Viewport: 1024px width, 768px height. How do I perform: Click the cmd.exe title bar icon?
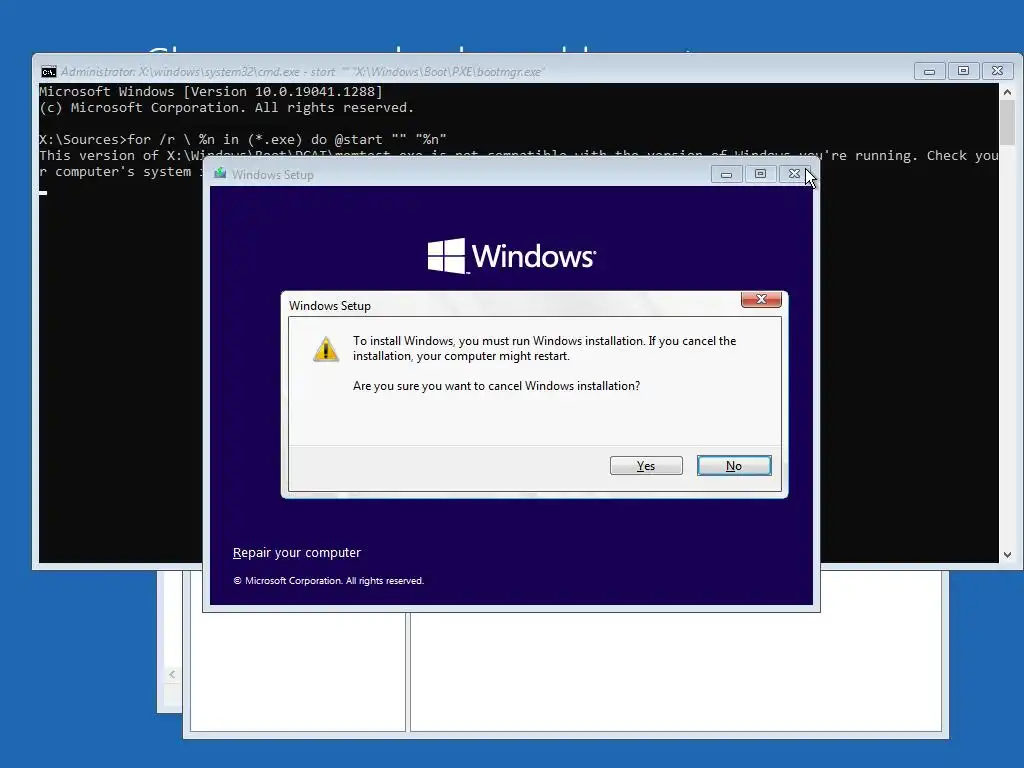[x=48, y=72]
